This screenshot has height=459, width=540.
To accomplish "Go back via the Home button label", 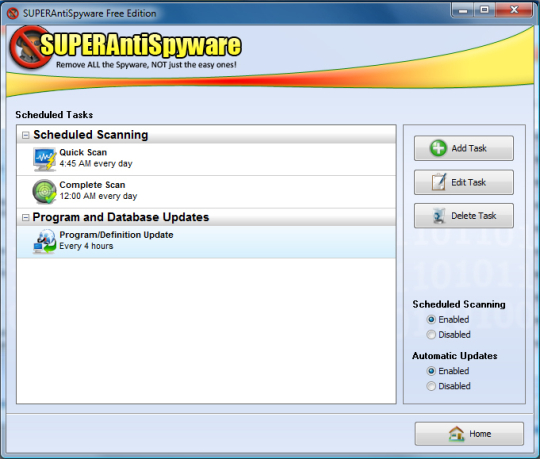I will (x=480, y=434).
